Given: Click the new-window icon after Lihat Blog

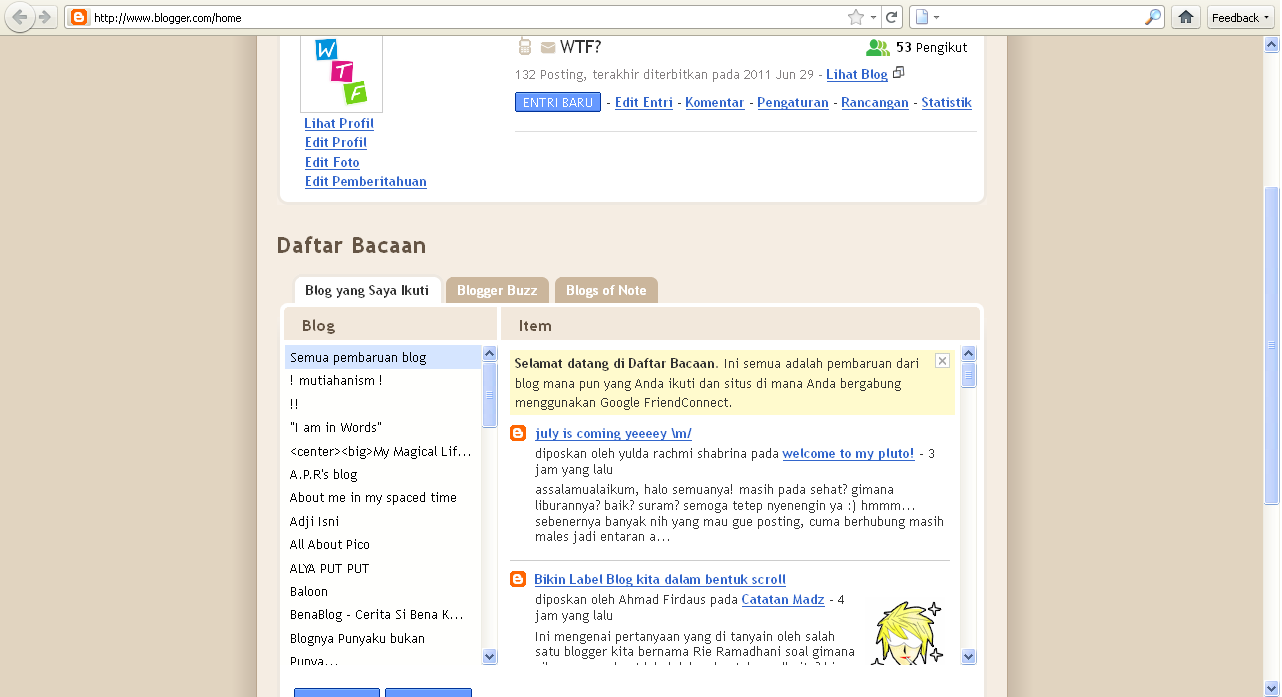Looking at the screenshot, I should pyautogui.click(x=898, y=73).
